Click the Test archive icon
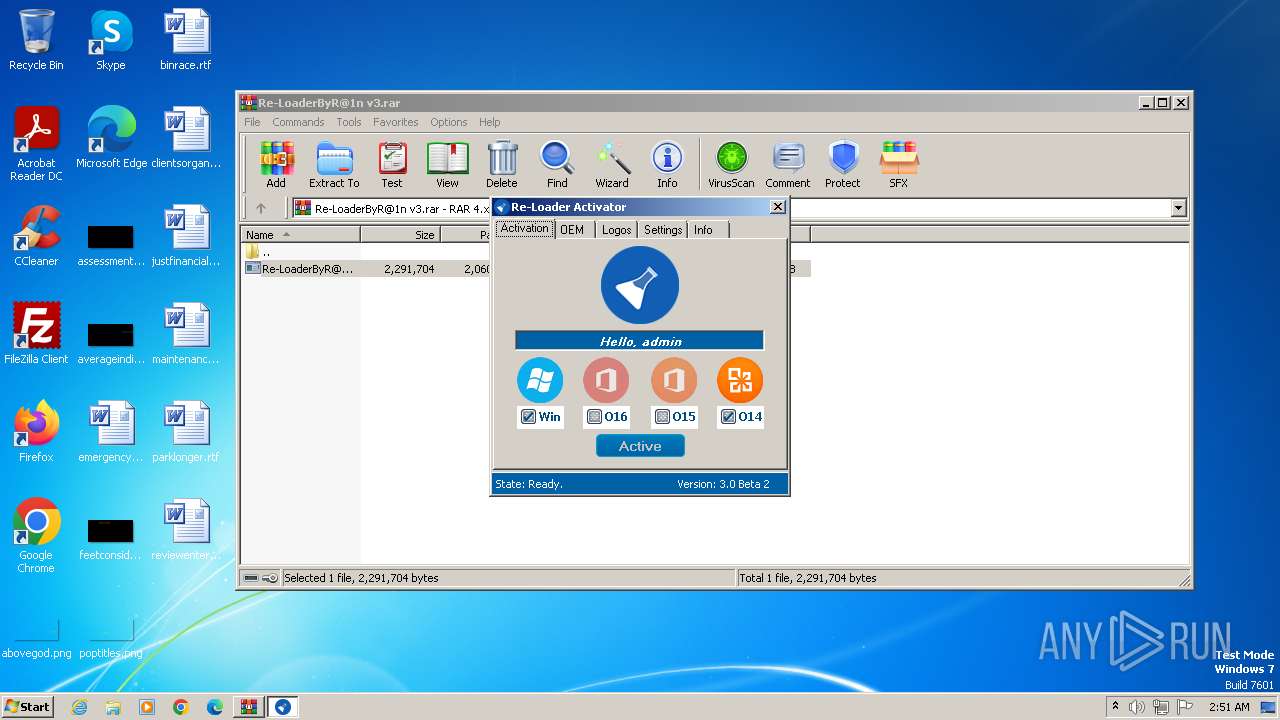Image resolution: width=1280 pixels, height=720 pixels. pyautogui.click(x=392, y=164)
